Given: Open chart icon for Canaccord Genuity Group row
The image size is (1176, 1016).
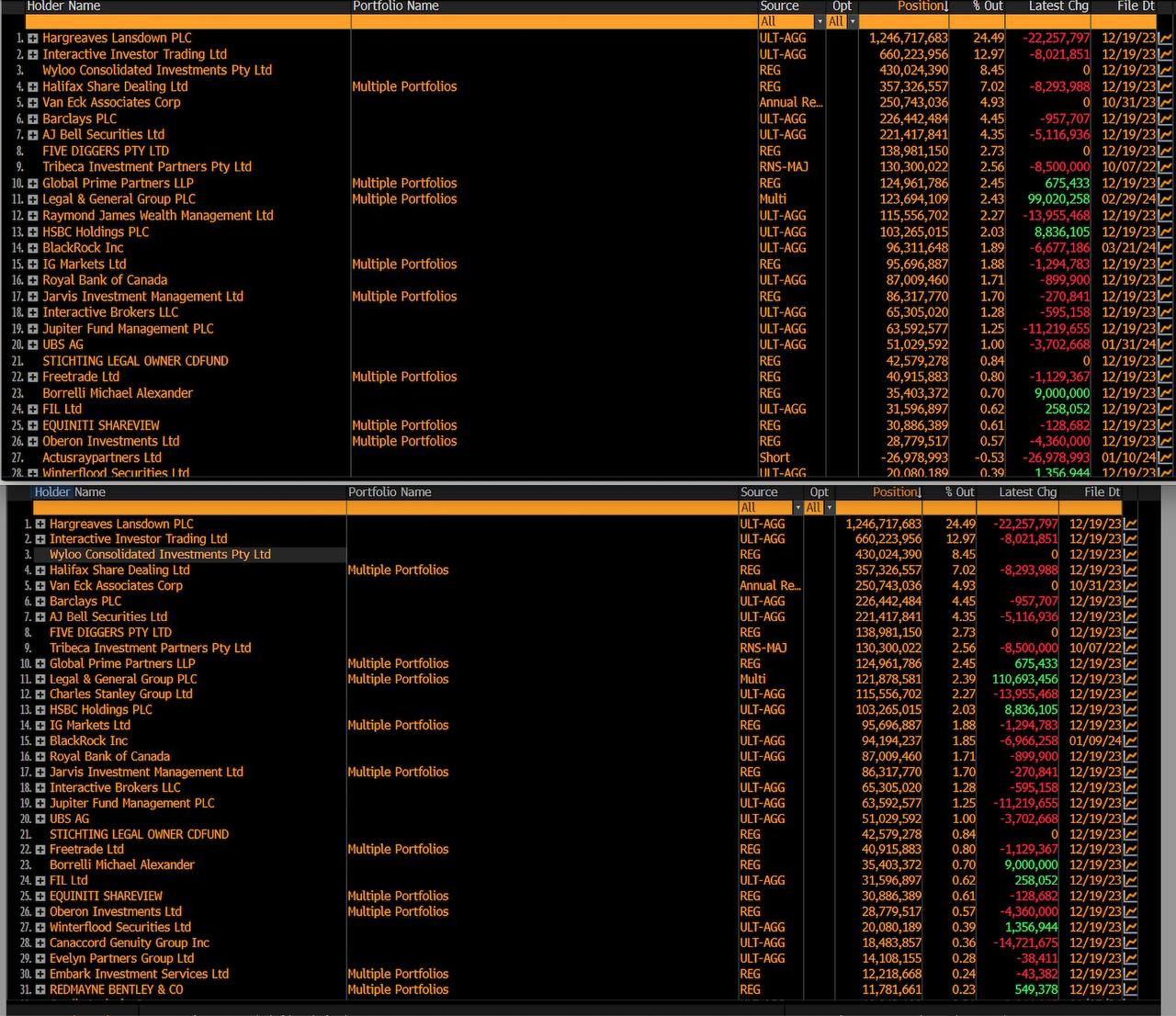Looking at the screenshot, I should coord(1130,943).
